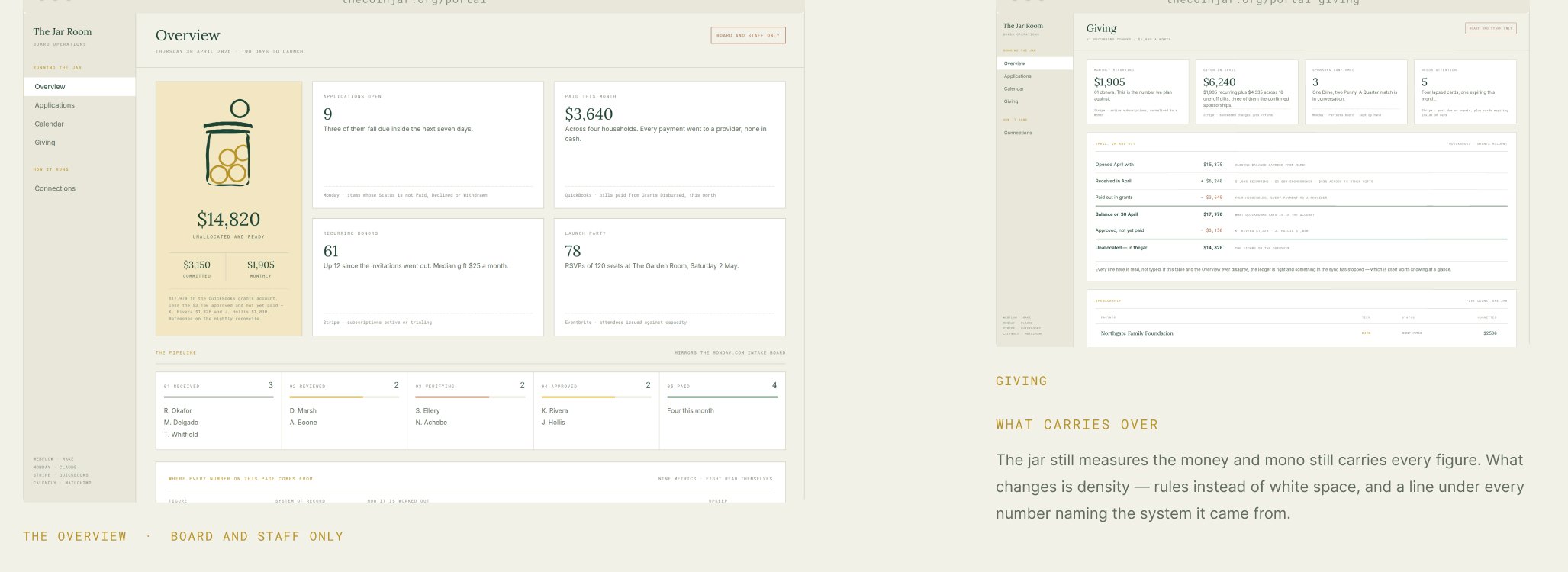Click A. Boone in the Reviewed column
1568x572 pixels.
[x=303, y=423]
